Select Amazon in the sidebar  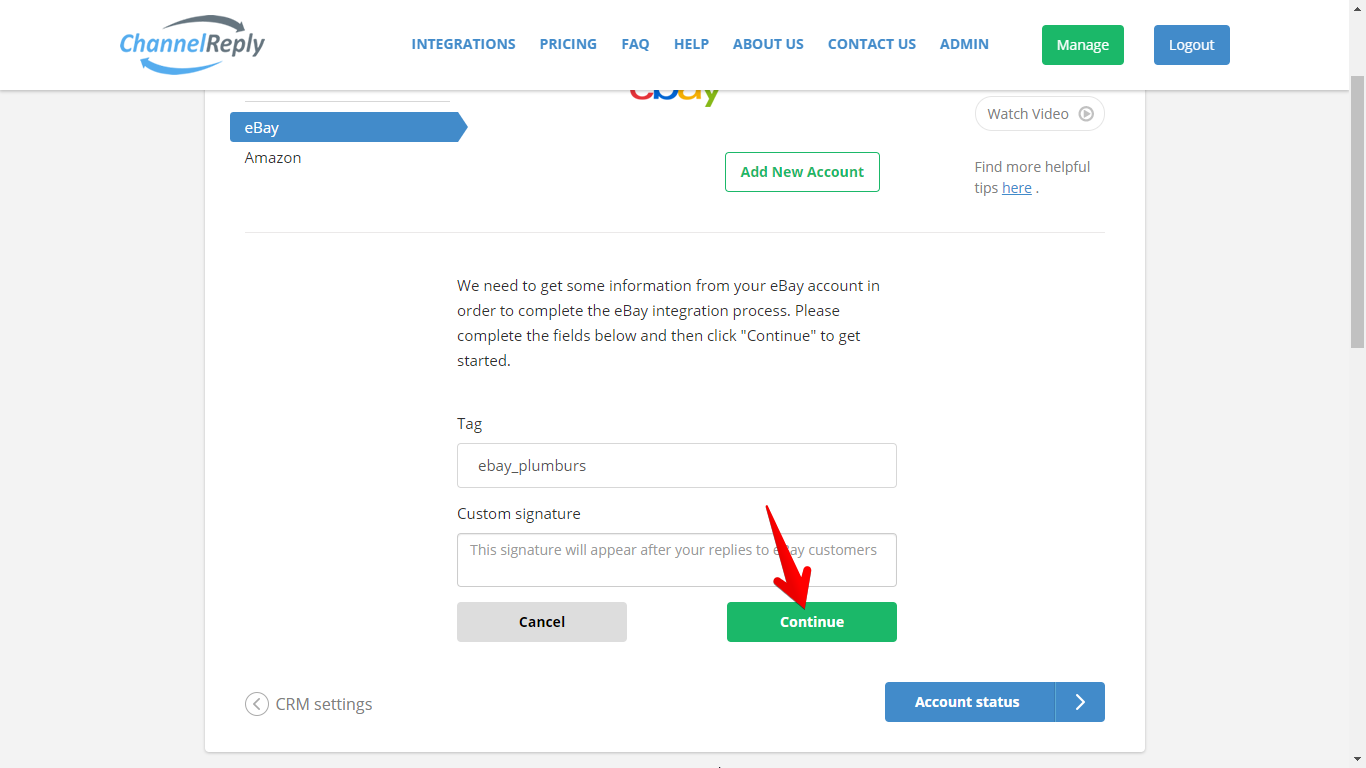273,158
